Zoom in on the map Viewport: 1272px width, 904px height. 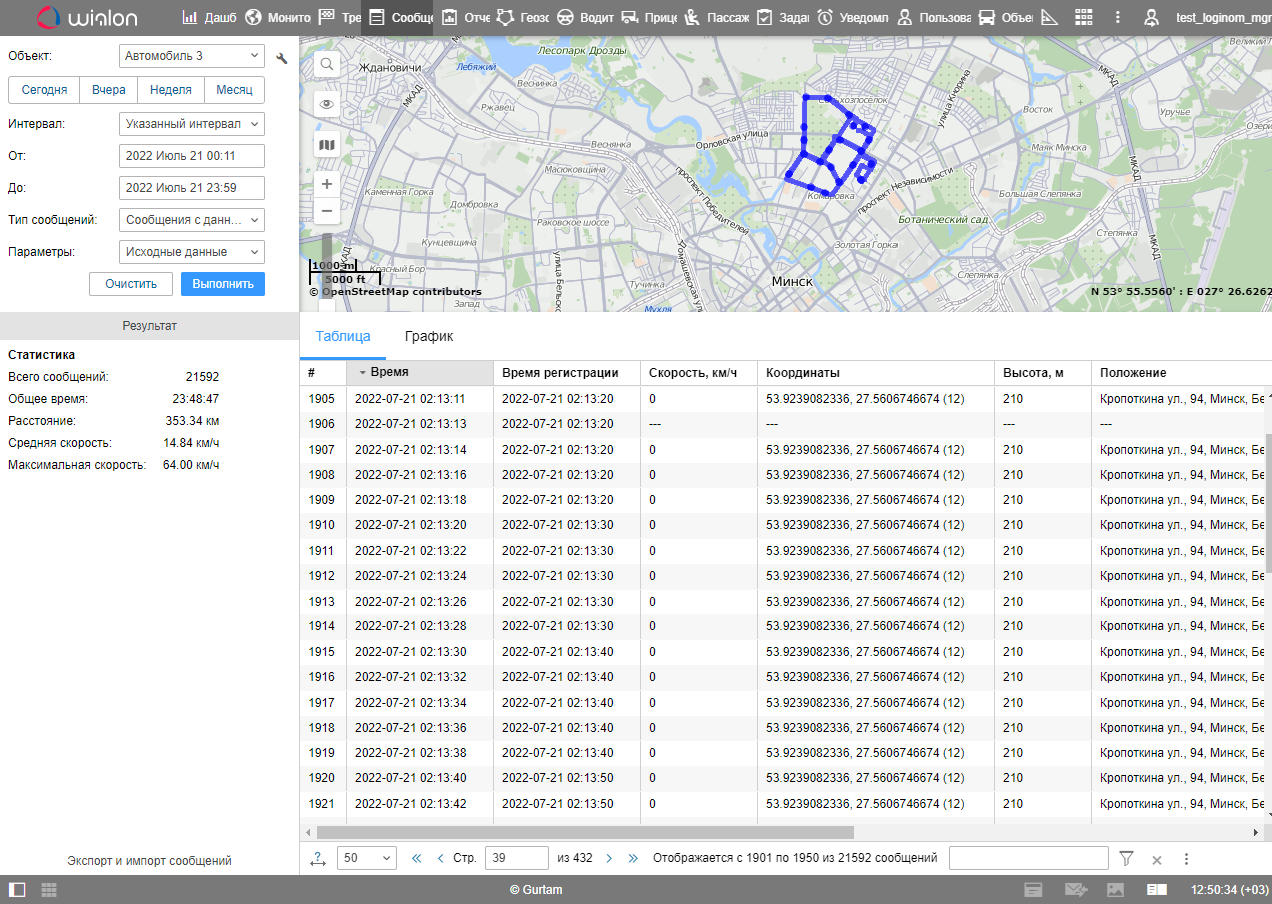click(327, 184)
